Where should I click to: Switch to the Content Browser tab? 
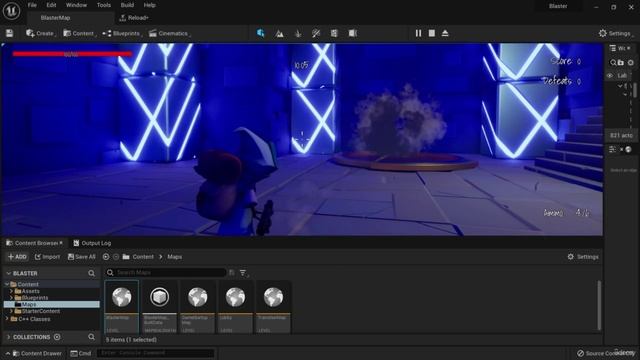34,243
